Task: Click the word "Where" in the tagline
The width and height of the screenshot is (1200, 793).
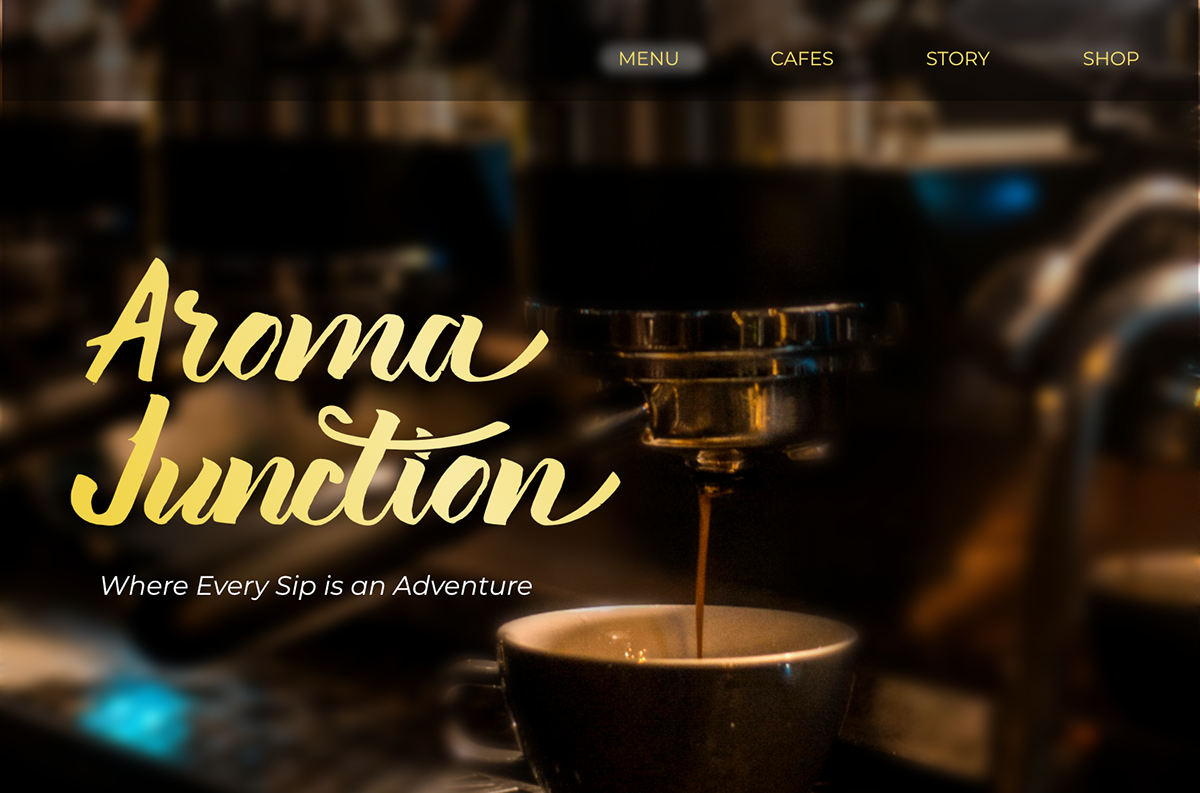Action: 144,585
